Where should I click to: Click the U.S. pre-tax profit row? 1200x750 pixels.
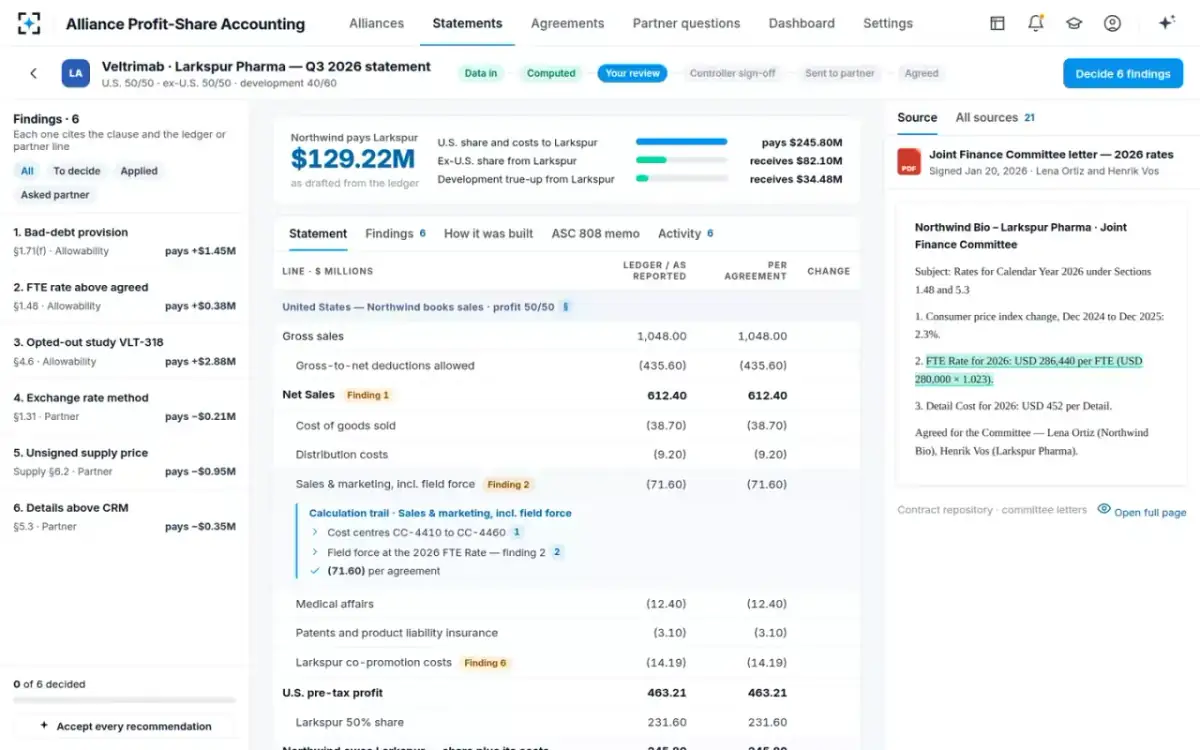point(566,693)
